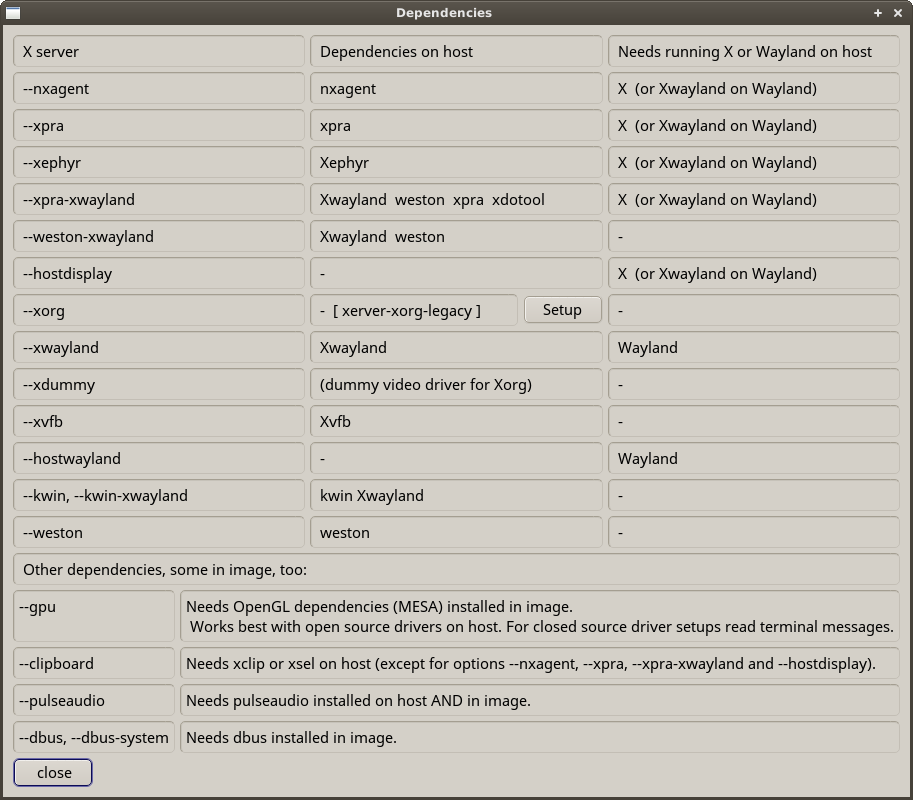This screenshot has width=913, height=800.
Task: Close window via the title bar X icon
Action: point(898,13)
